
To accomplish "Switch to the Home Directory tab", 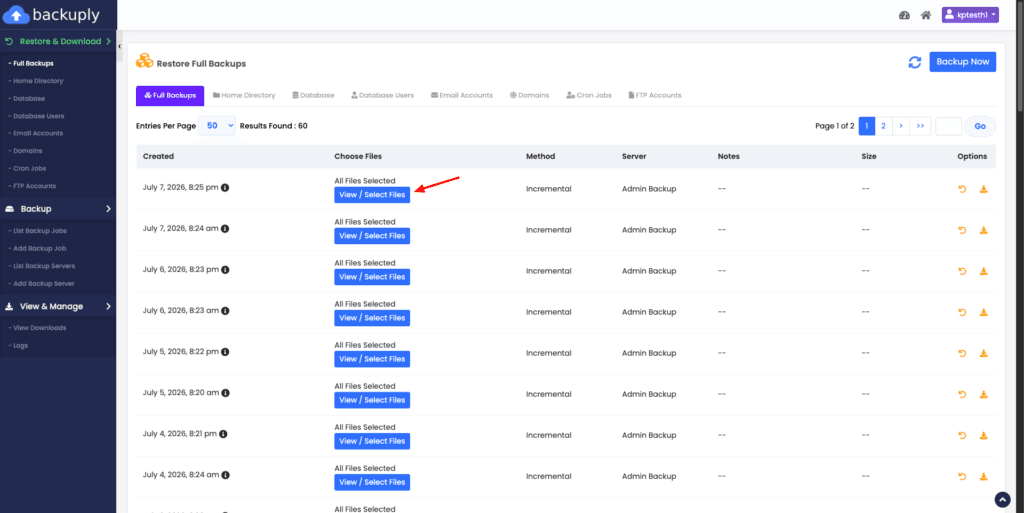I will point(244,95).
